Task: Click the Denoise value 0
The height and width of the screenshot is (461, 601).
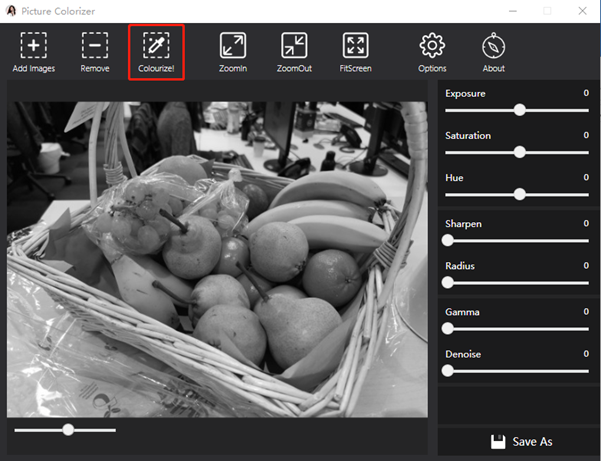Action: [586, 354]
